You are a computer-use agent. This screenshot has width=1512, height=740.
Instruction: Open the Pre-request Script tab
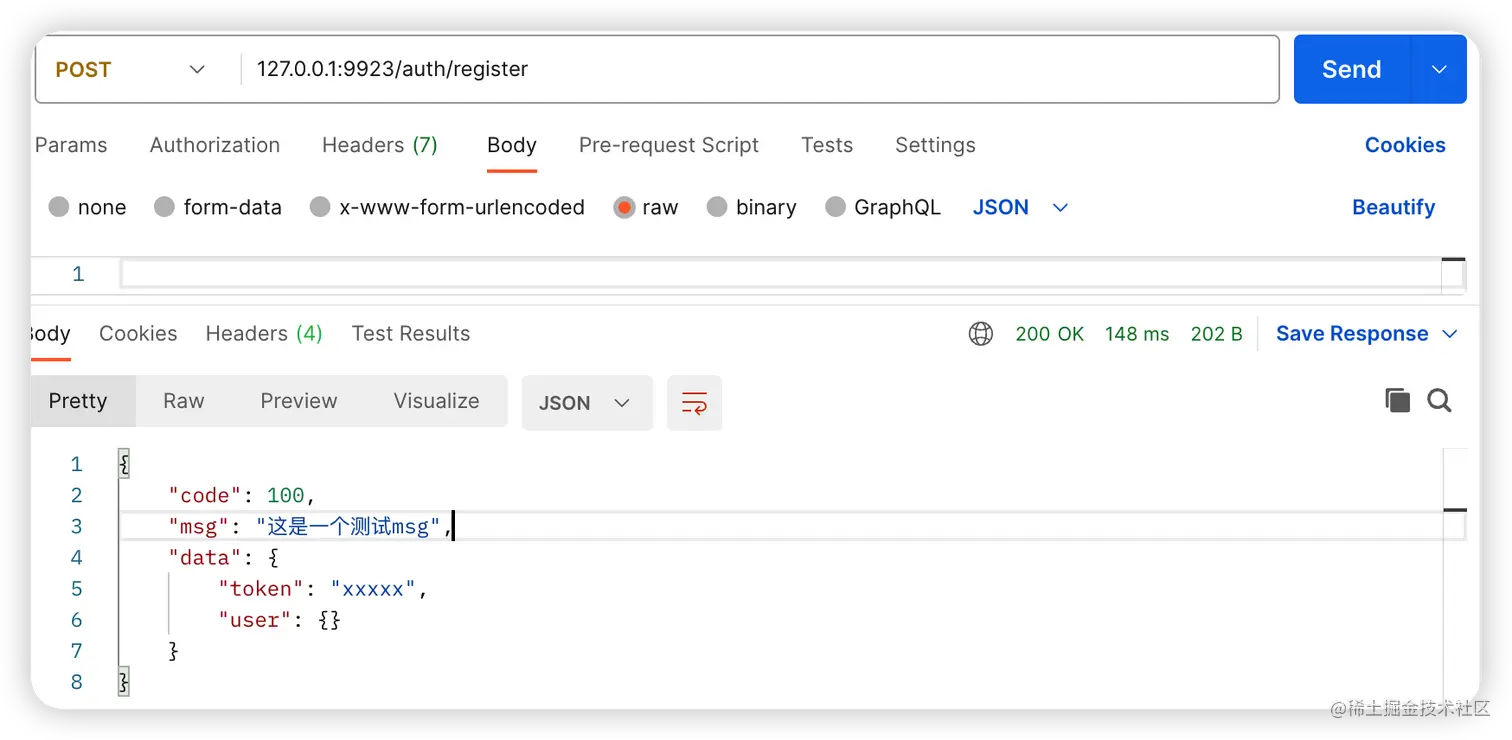pyautogui.click(x=668, y=145)
